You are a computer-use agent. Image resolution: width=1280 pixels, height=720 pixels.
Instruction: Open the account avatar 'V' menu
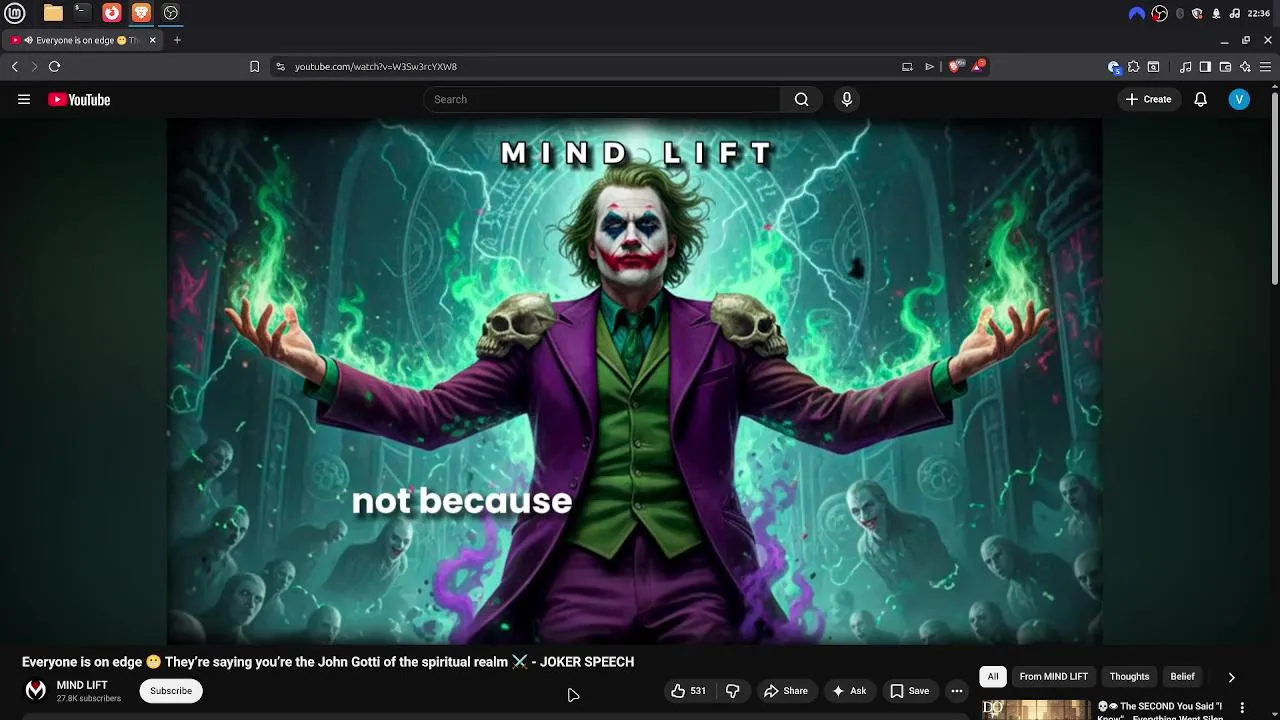(1239, 99)
